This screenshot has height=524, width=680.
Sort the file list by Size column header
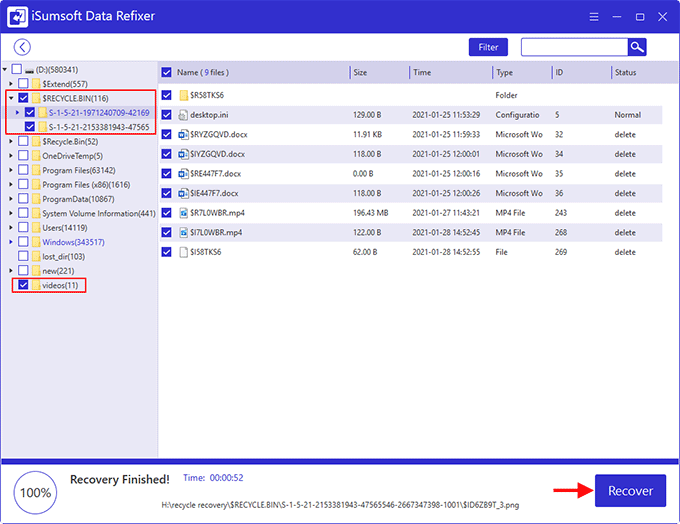click(x=360, y=72)
